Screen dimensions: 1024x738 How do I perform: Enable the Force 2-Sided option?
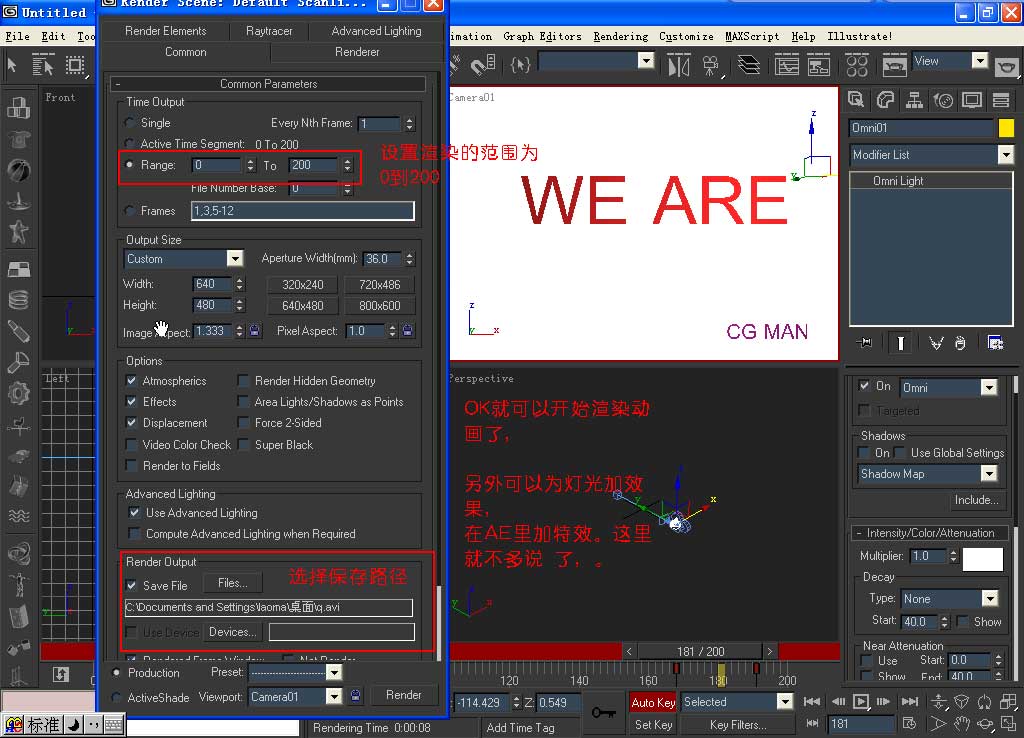(x=243, y=423)
